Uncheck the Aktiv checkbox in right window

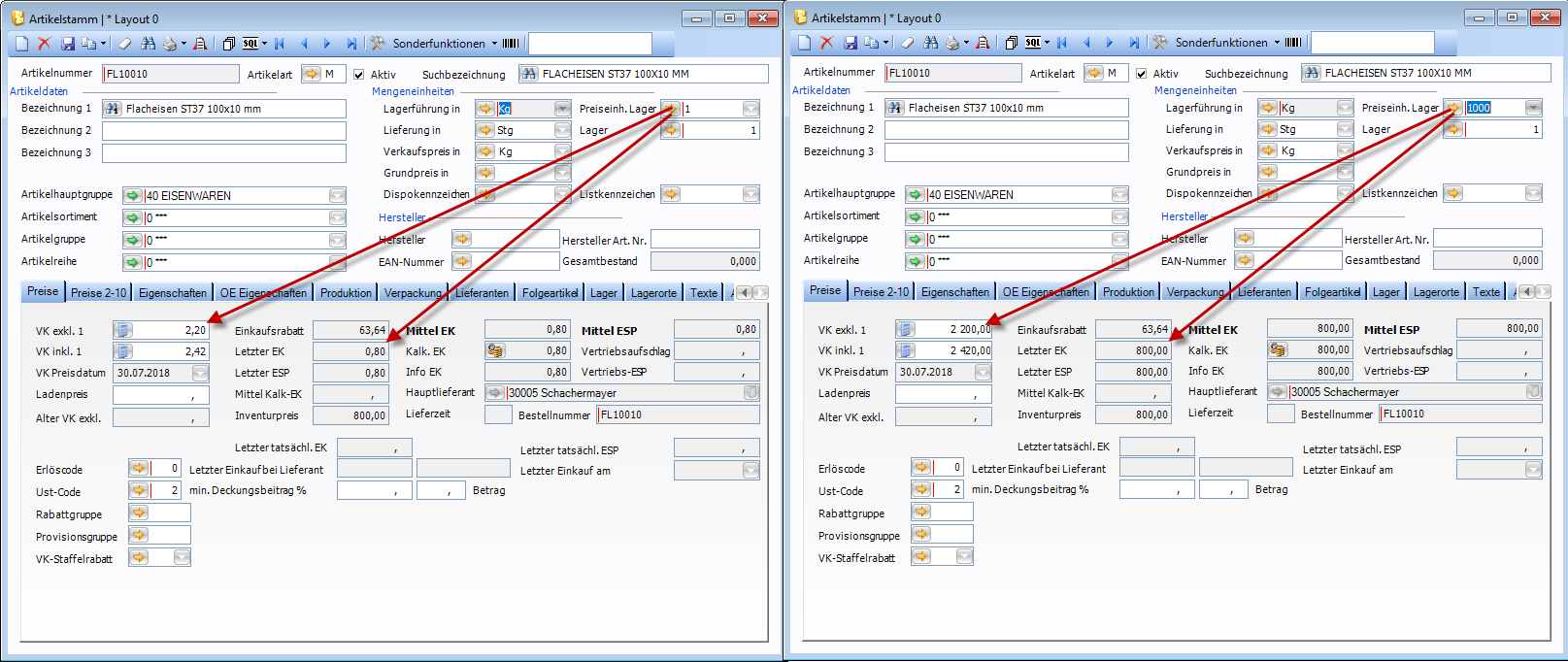[1142, 74]
